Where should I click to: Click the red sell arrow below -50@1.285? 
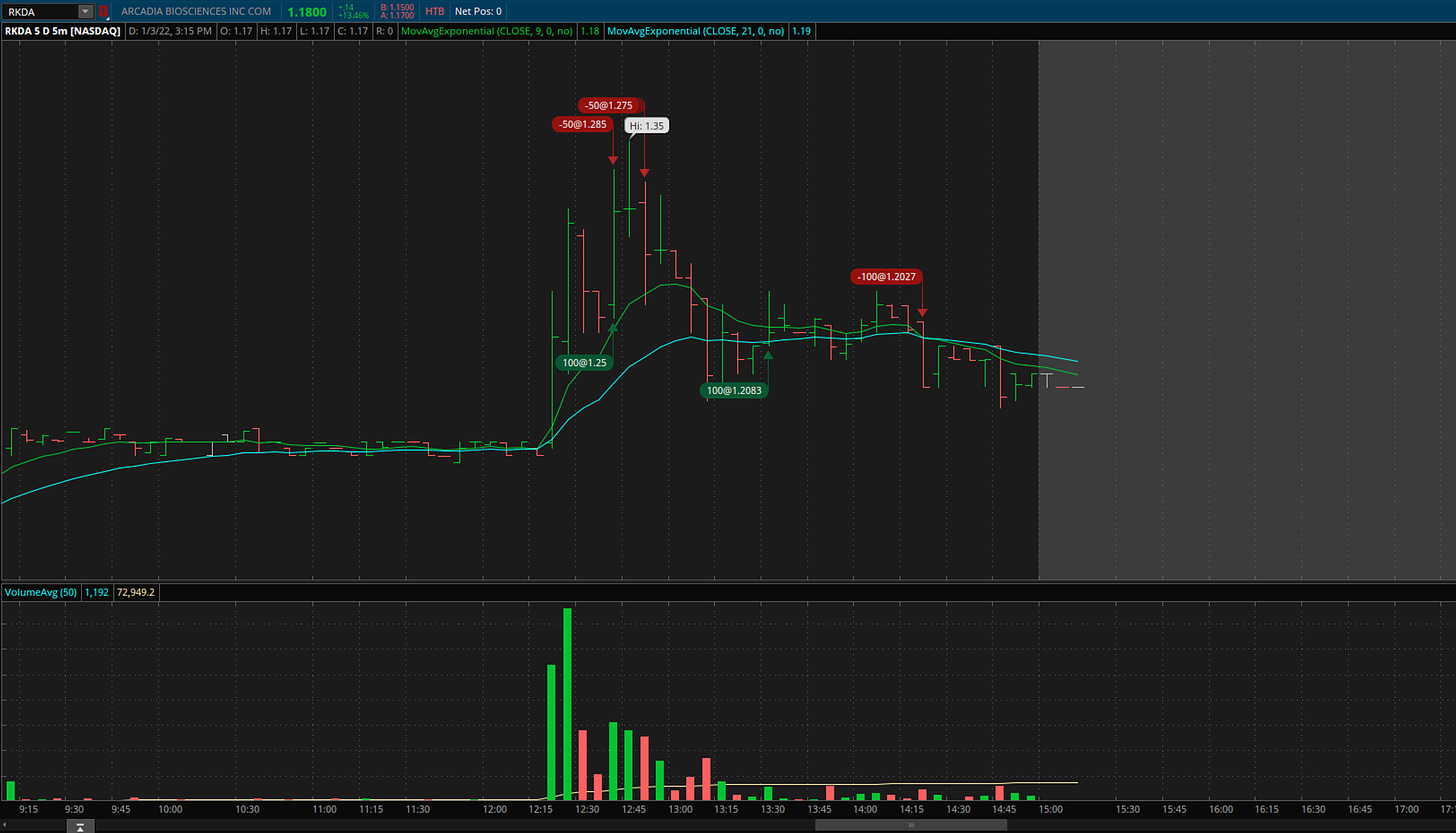pos(612,160)
